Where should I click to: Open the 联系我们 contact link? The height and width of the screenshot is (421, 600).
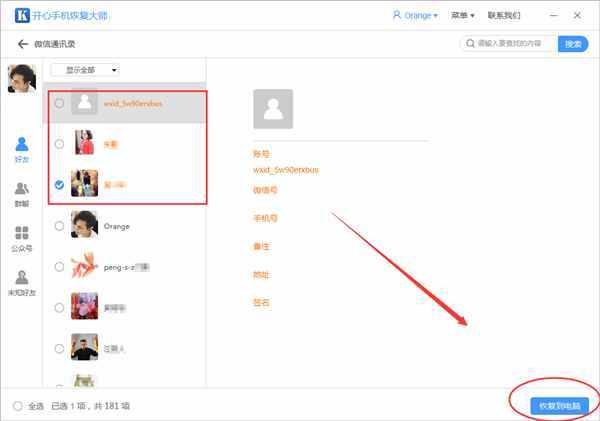pos(504,16)
